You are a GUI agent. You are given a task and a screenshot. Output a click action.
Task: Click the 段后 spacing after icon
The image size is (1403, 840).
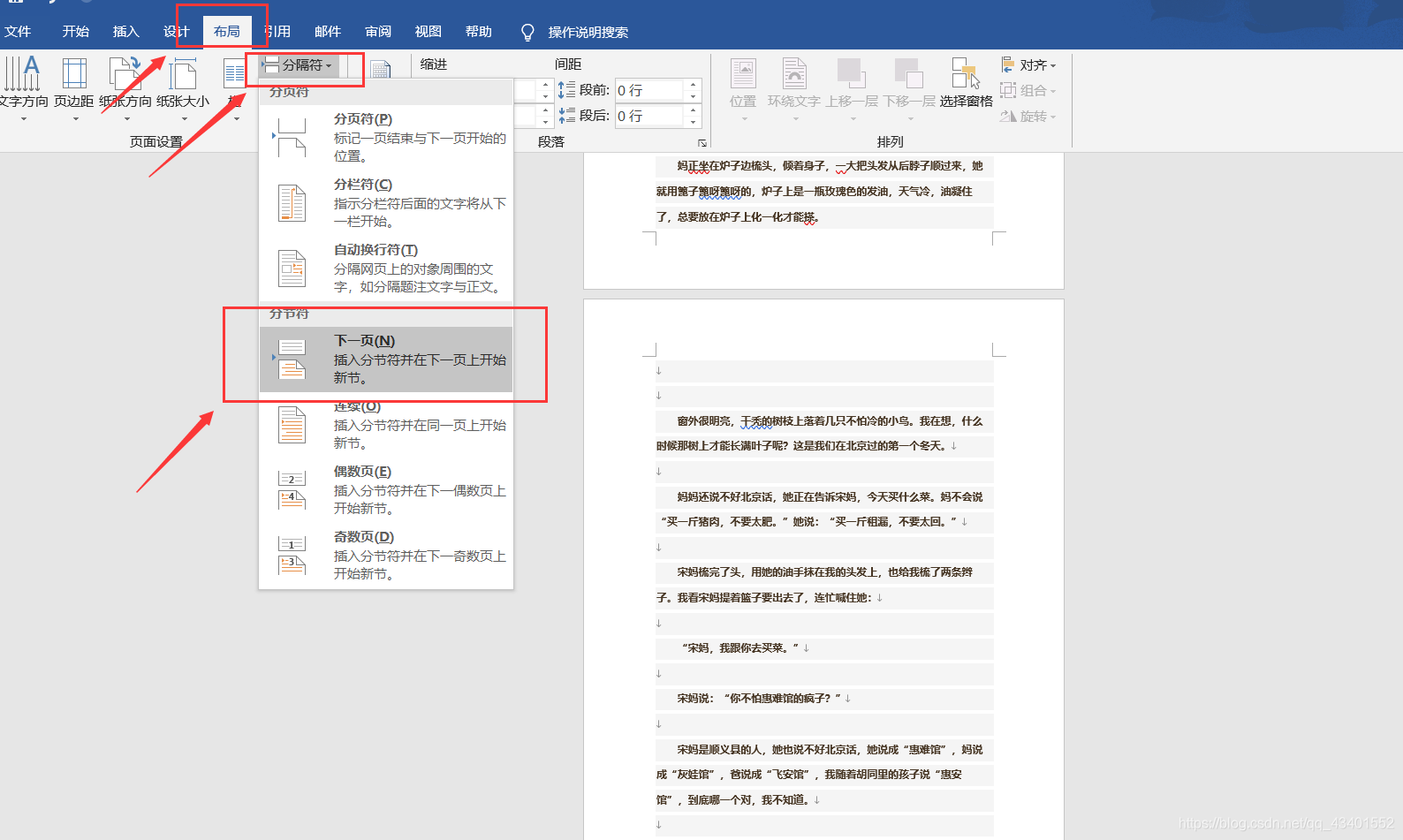(x=567, y=116)
